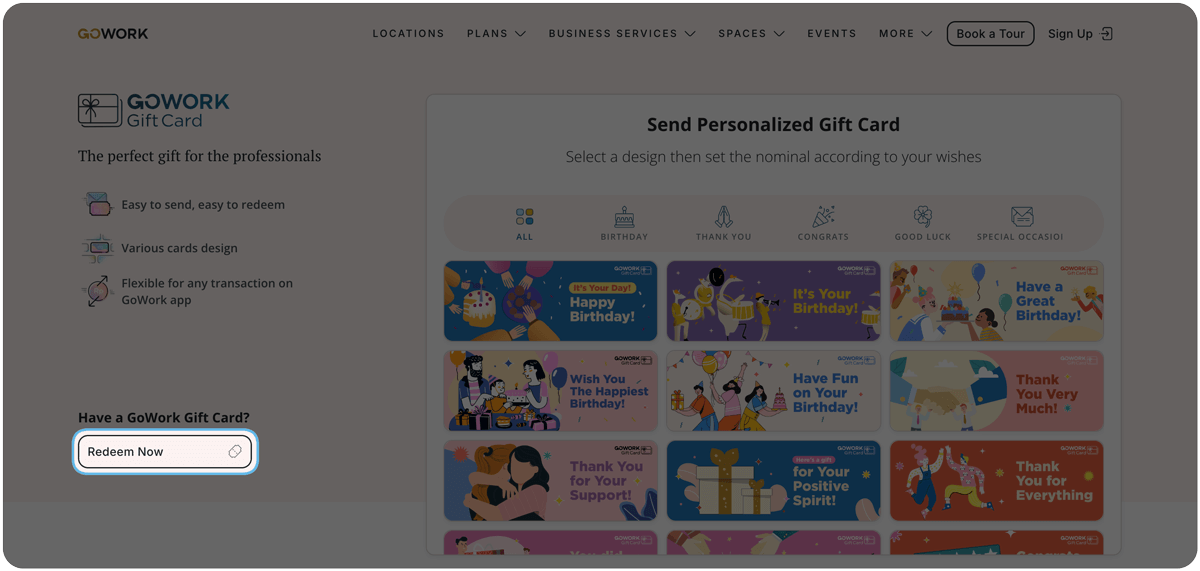
Task: Choose the Thank You Very Much card
Action: coord(997,391)
